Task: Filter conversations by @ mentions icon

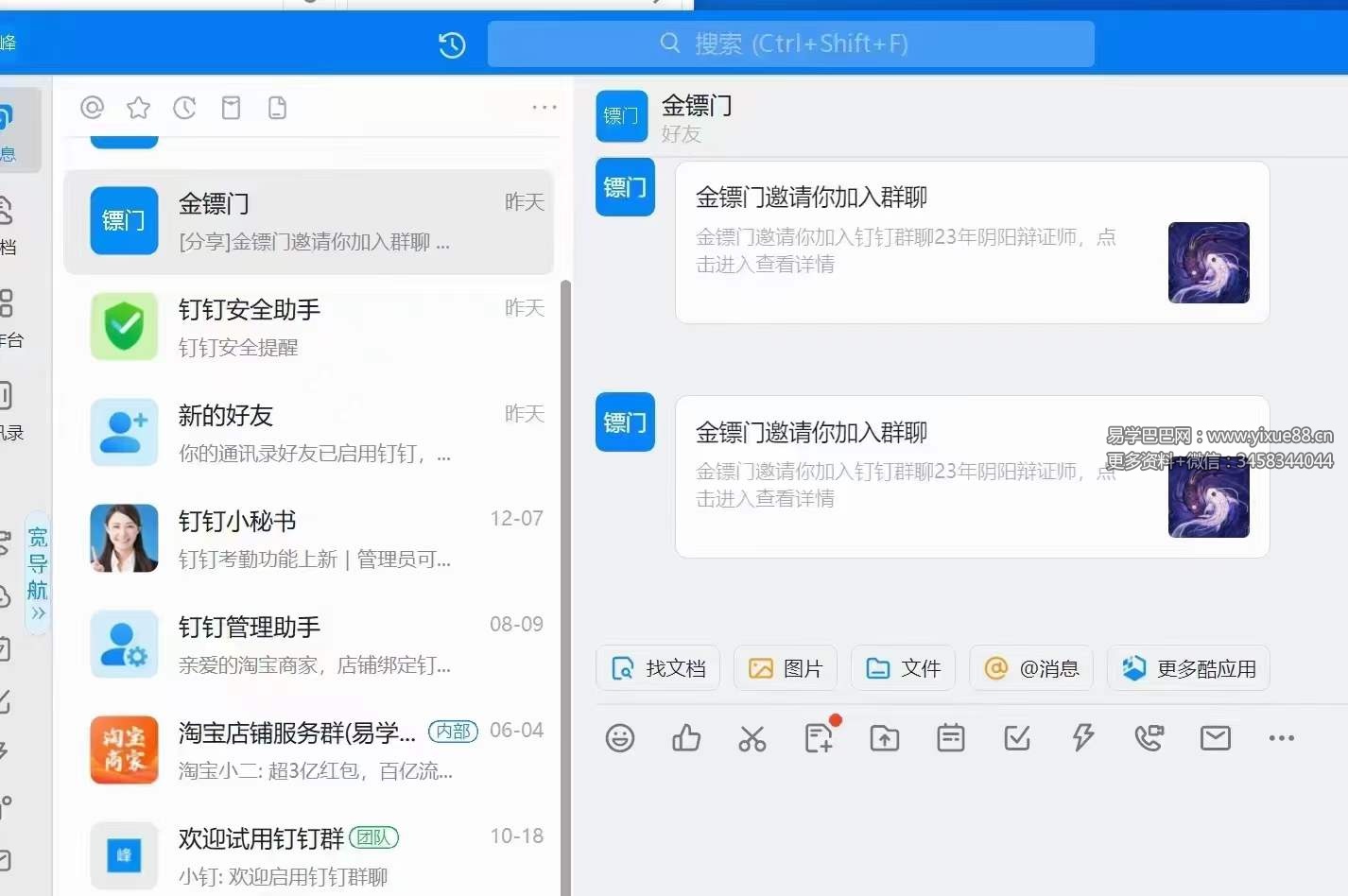Action: point(92,108)
